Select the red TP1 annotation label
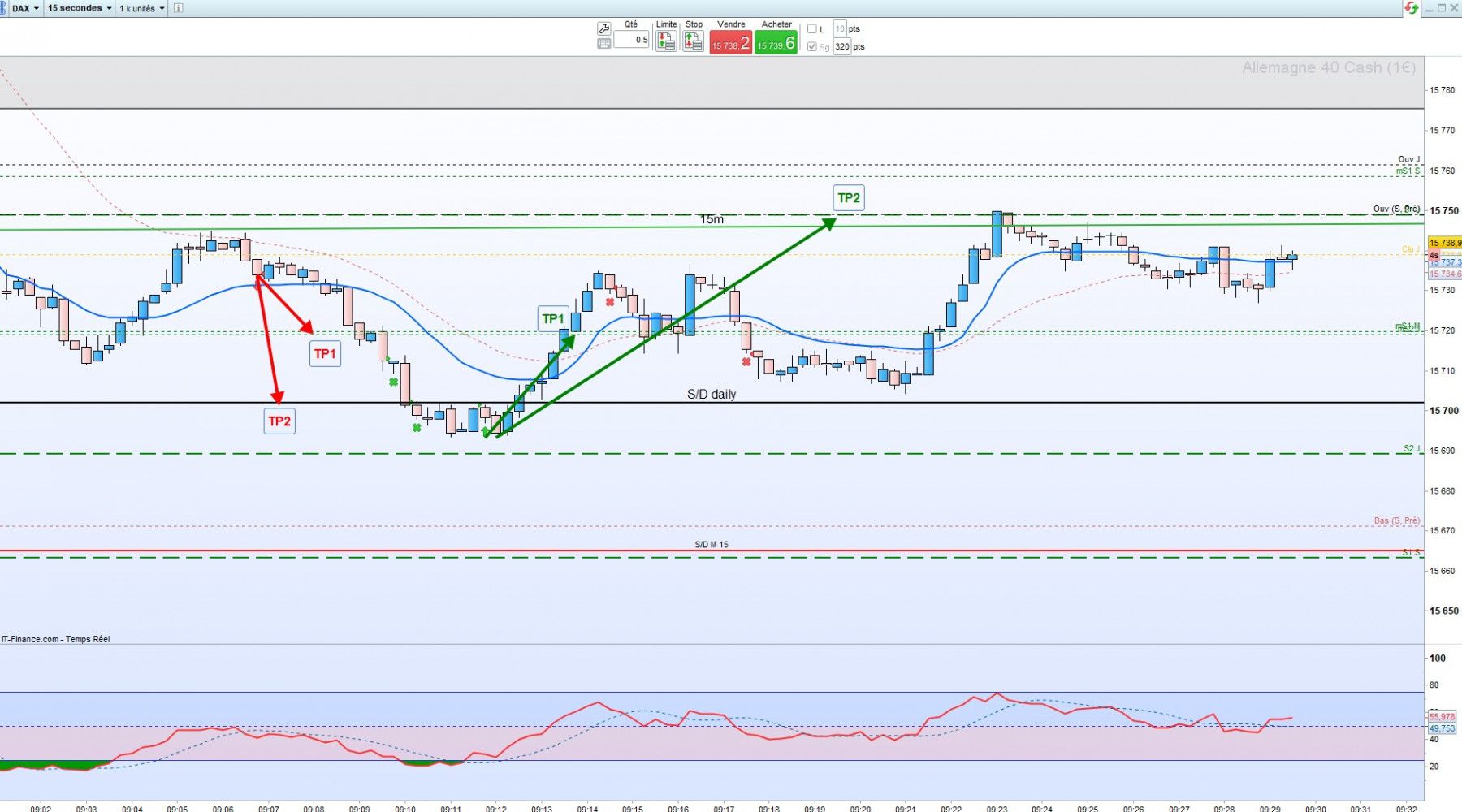1462x812 pixels. click(x=325, y=354)
